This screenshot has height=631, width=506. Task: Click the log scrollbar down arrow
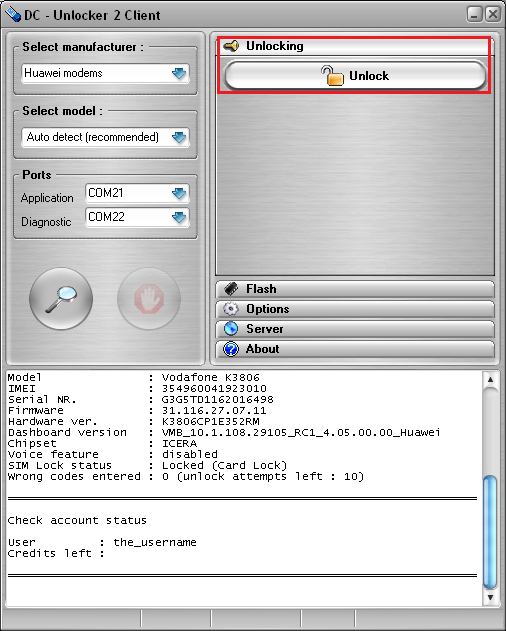(490, 597)
